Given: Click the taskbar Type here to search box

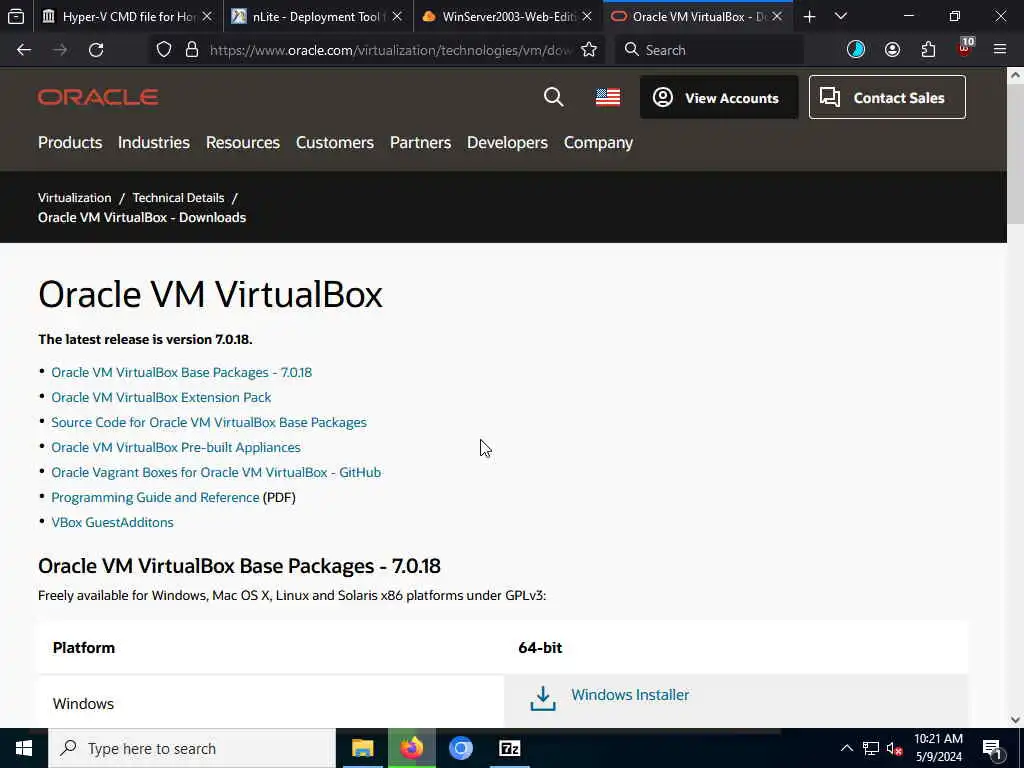Looking at the screenshot, I should click(192, 748).
